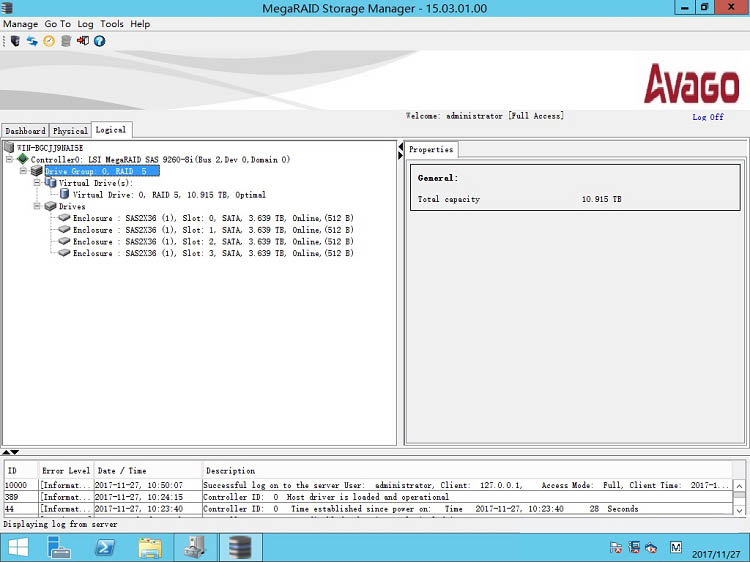Image resolution: width=750 pixels, height=562 pixels.
Task: Open the Manage menu
Action: (21, 24)
